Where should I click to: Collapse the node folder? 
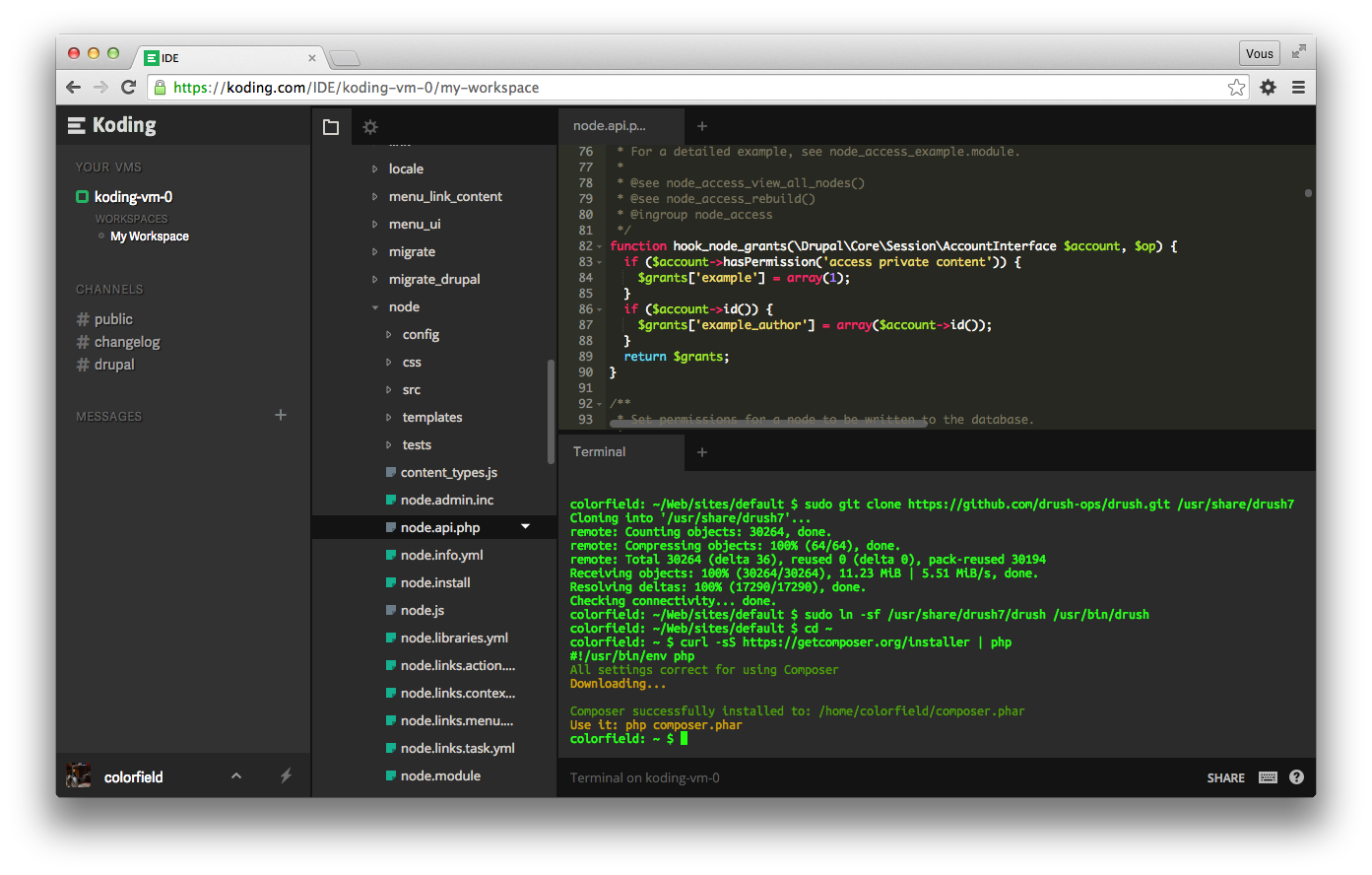pos(374,306)
